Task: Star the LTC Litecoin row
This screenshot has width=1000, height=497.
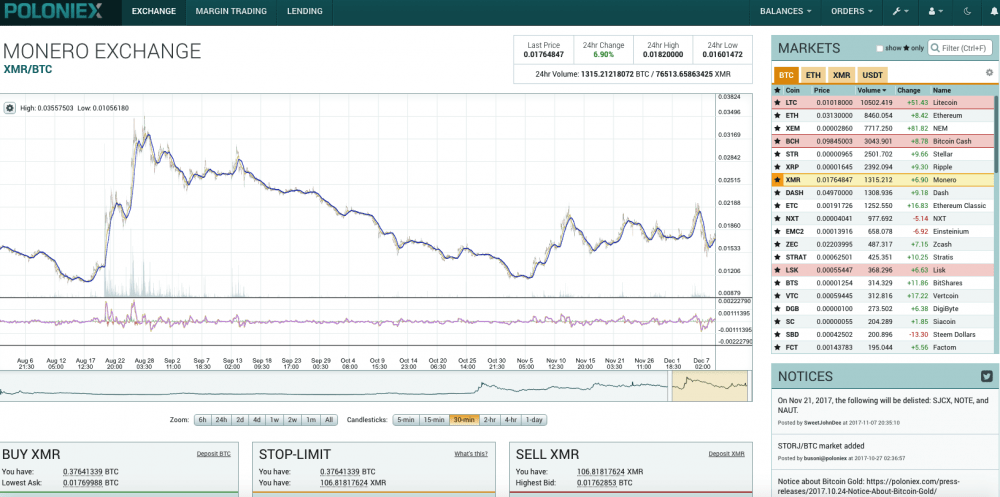Action: coord(777,103)
